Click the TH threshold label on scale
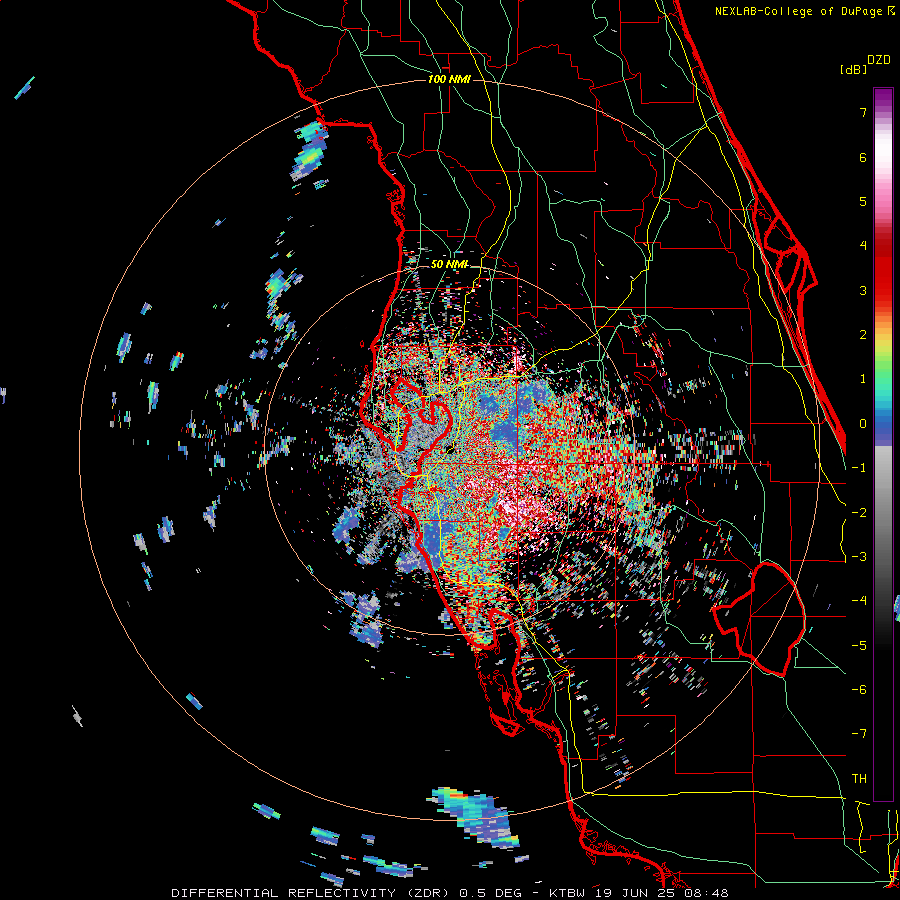The image size is (900, 900). click(x=859, y=779)
